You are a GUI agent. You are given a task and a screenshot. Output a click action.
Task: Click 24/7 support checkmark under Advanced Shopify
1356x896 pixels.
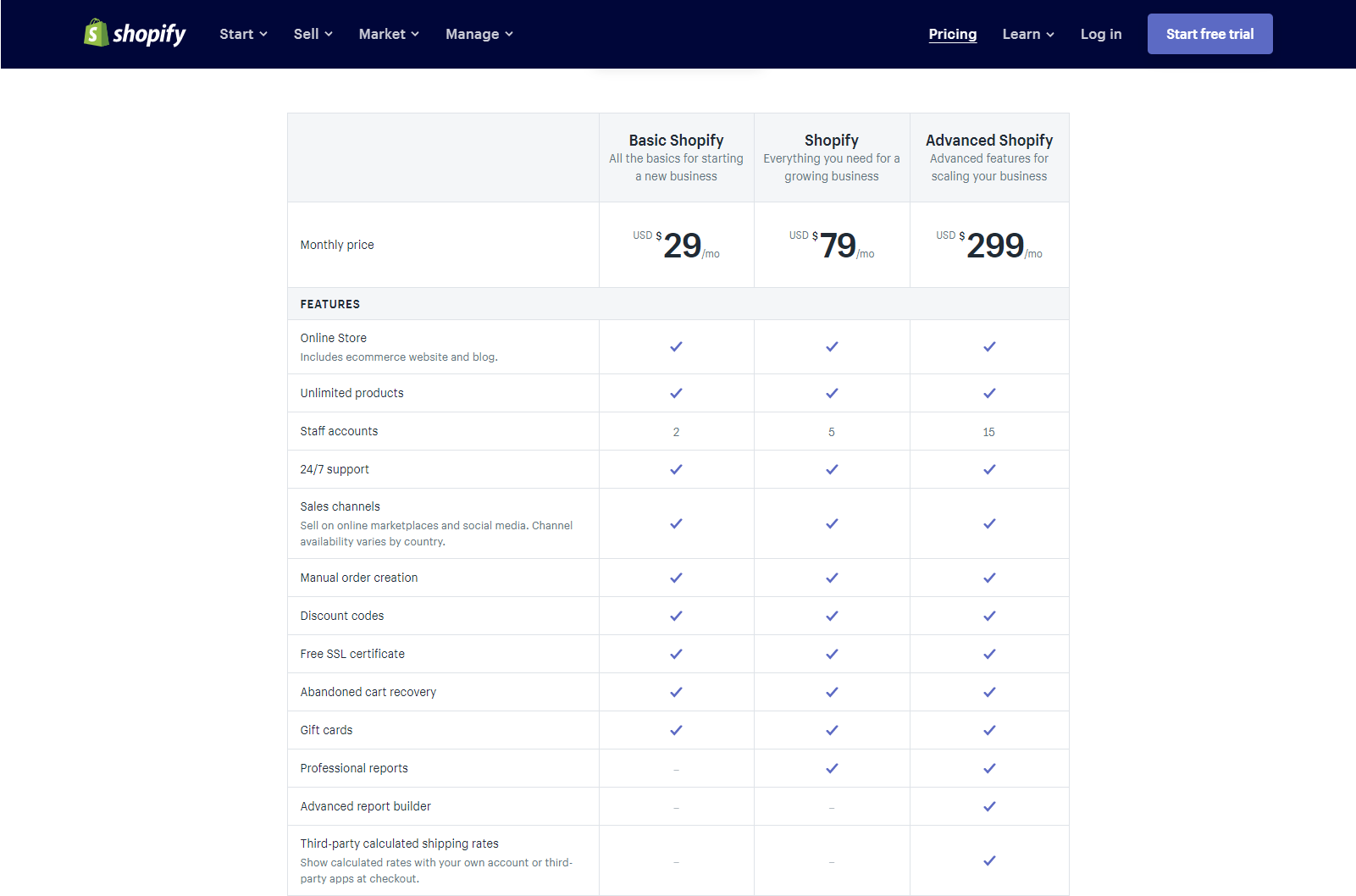(989, 469)
